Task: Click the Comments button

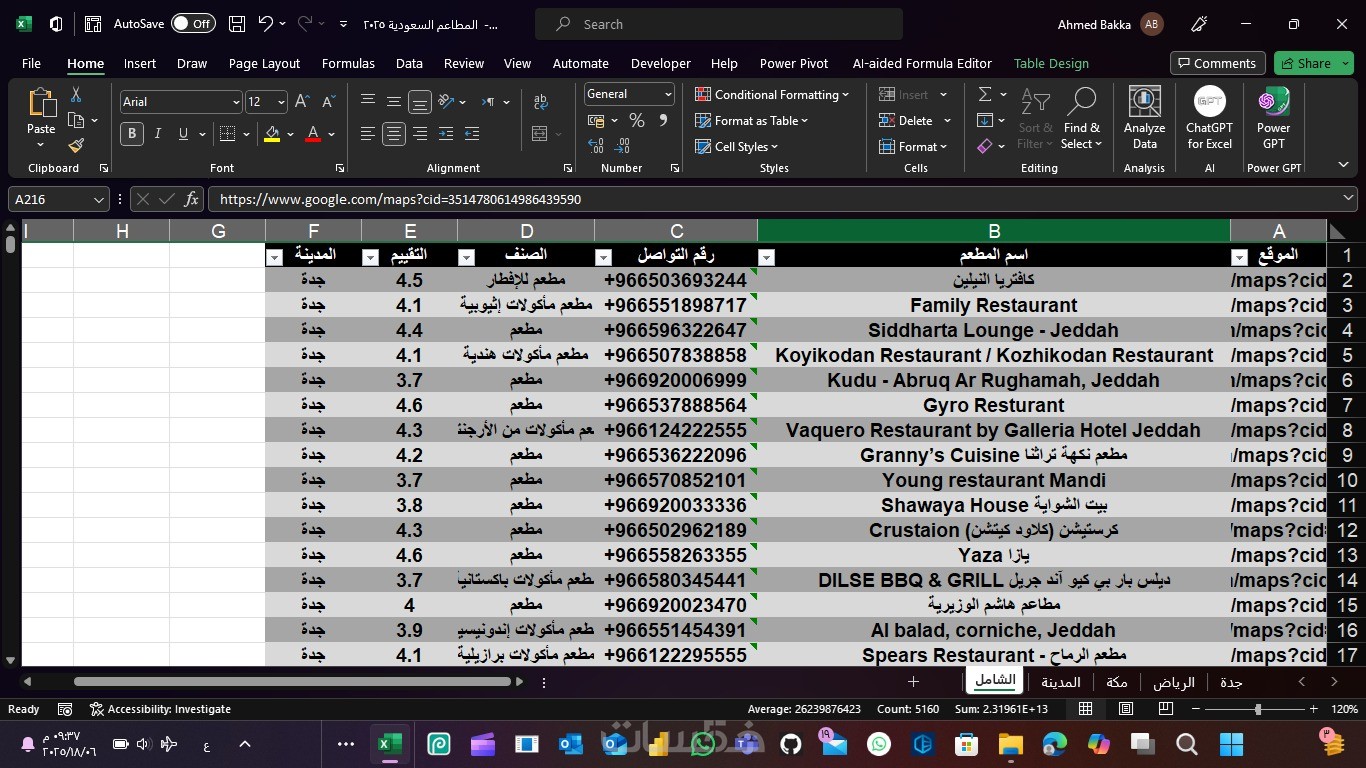Action: (x=1217, y=63)
